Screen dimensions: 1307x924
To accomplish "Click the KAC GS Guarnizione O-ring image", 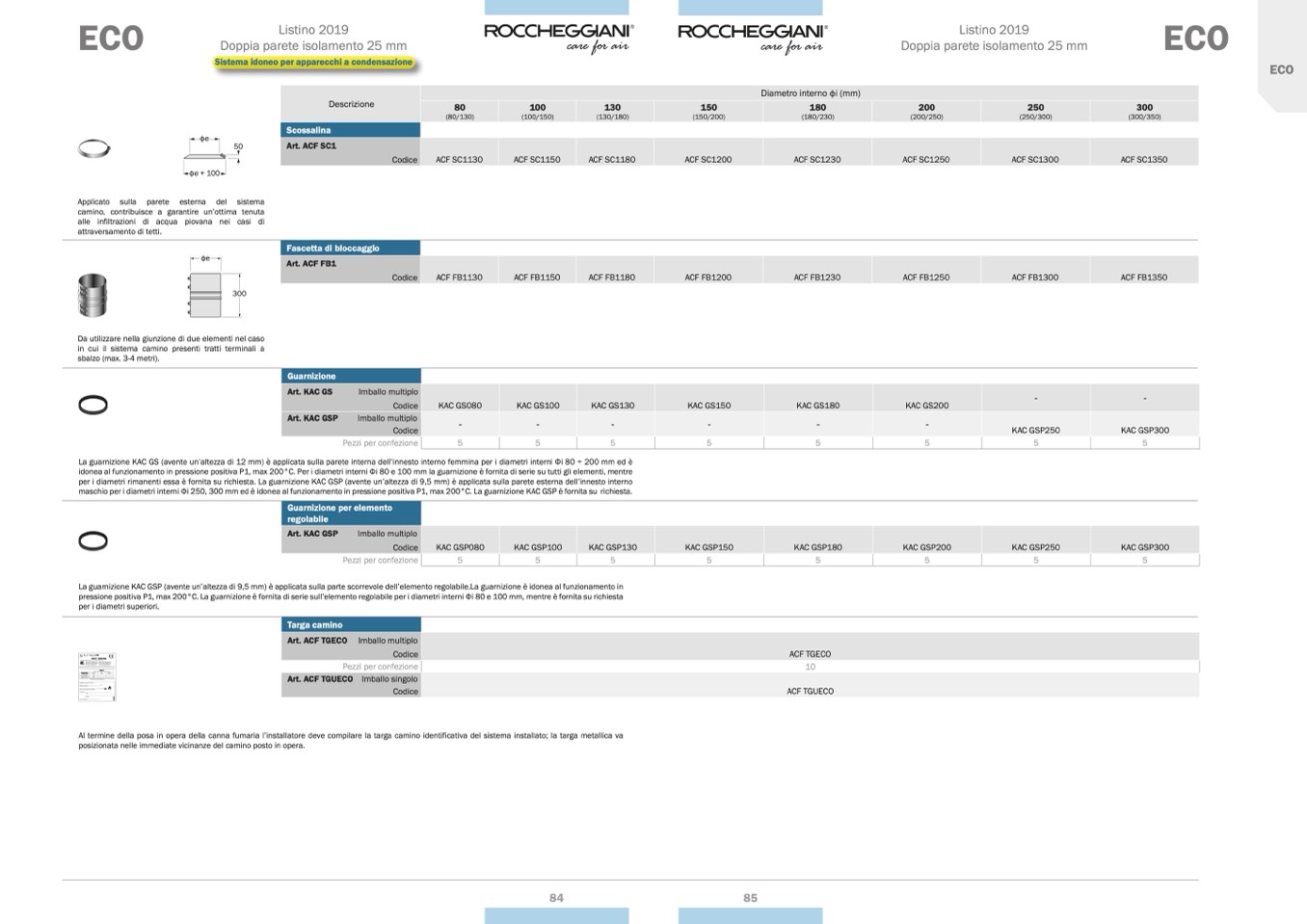I will (x=93, y=405).
